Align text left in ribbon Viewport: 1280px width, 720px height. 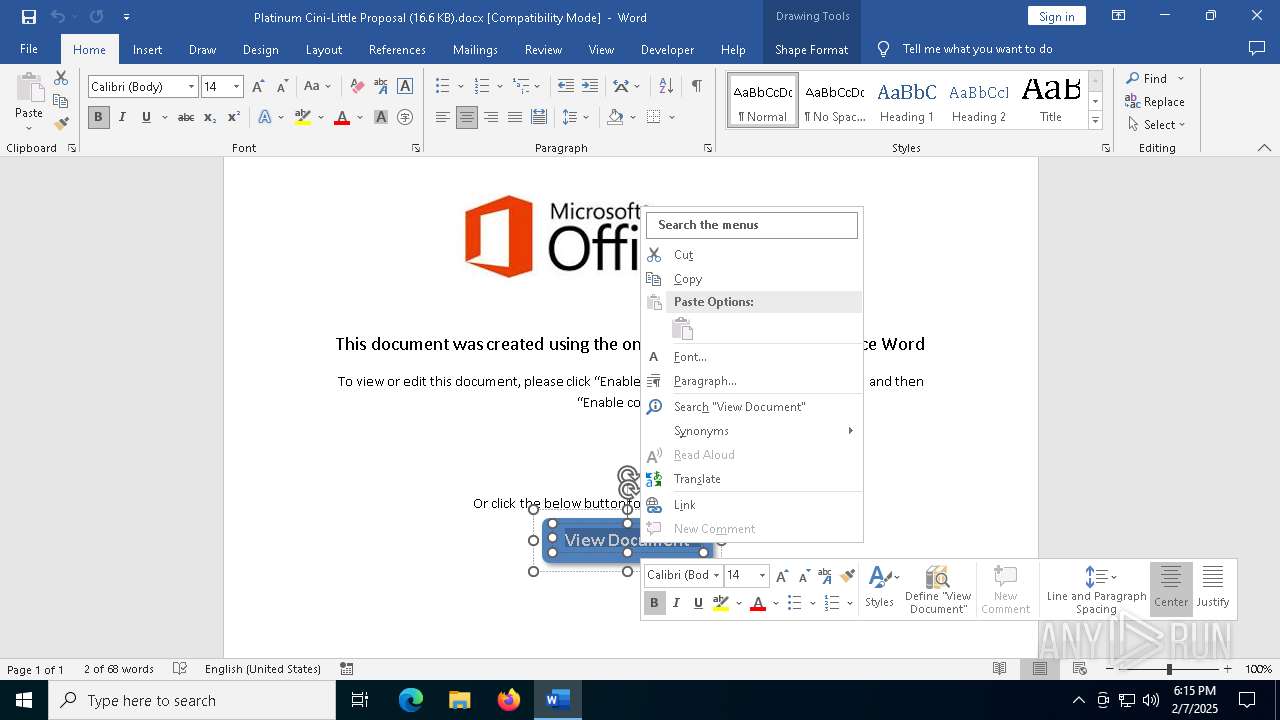point(443,117)
